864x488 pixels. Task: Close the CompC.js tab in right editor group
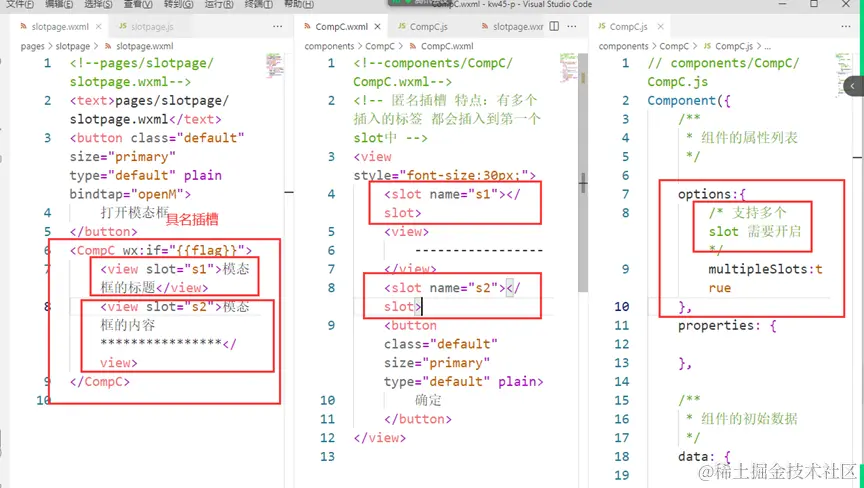[x=660, y=26]
